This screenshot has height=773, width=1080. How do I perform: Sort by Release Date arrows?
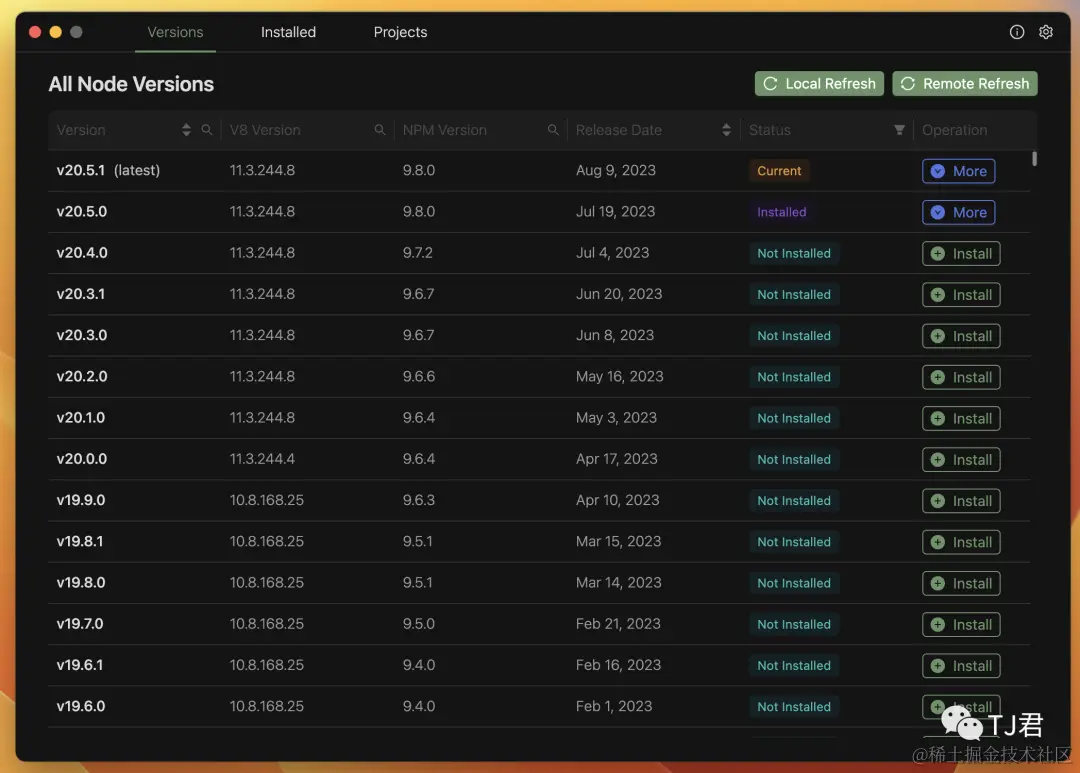(726, 130)
